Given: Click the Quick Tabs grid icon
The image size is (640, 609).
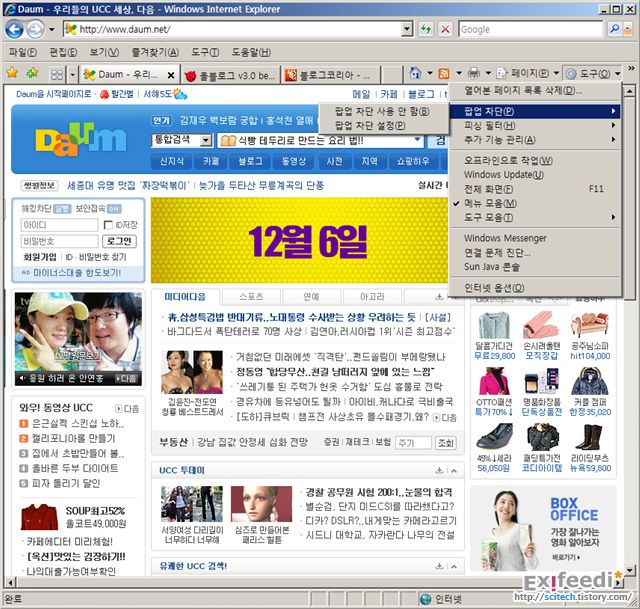Looking at the screenshot, I should point(57,74).
